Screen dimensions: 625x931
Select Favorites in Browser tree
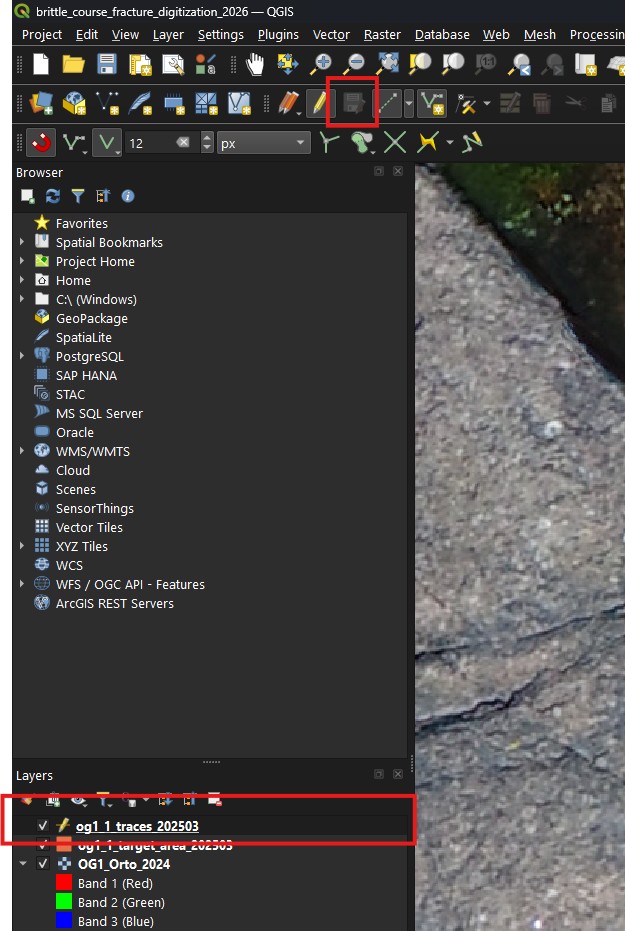coord(82,223)
